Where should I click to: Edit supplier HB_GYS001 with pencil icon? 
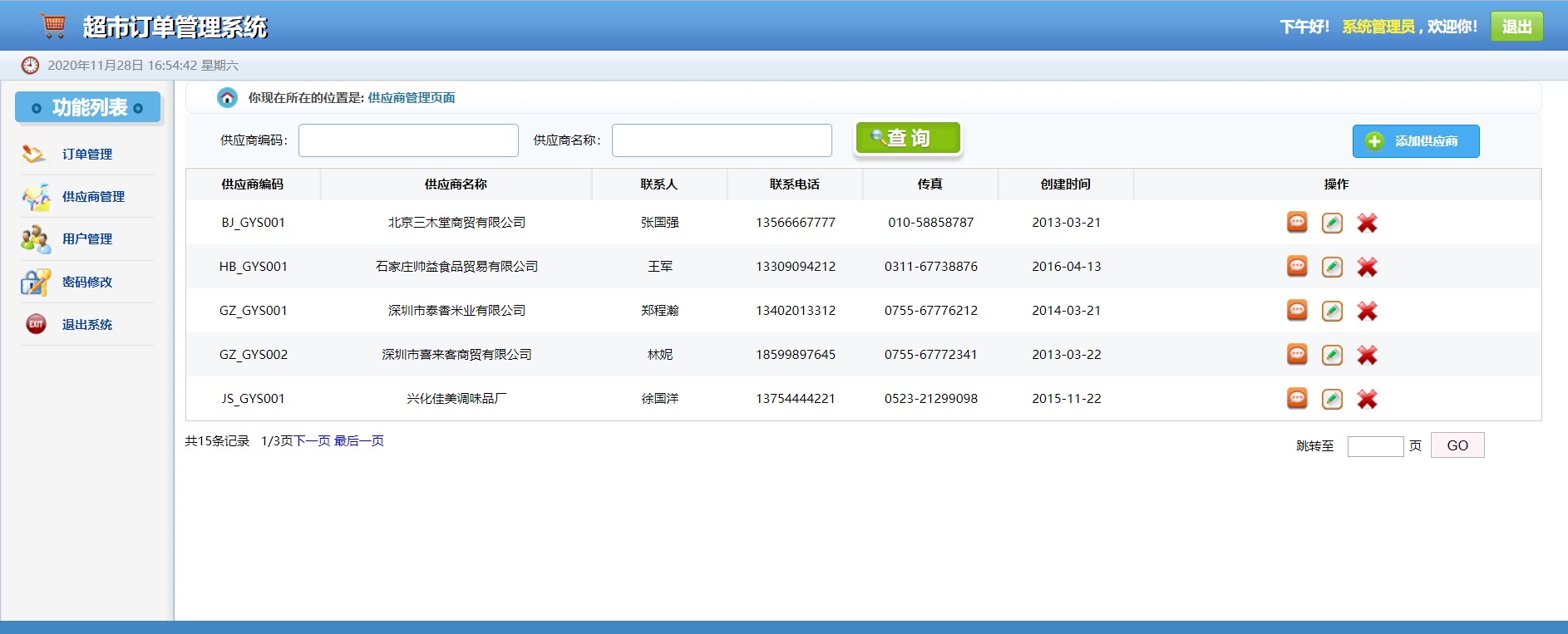point(1332,267)
